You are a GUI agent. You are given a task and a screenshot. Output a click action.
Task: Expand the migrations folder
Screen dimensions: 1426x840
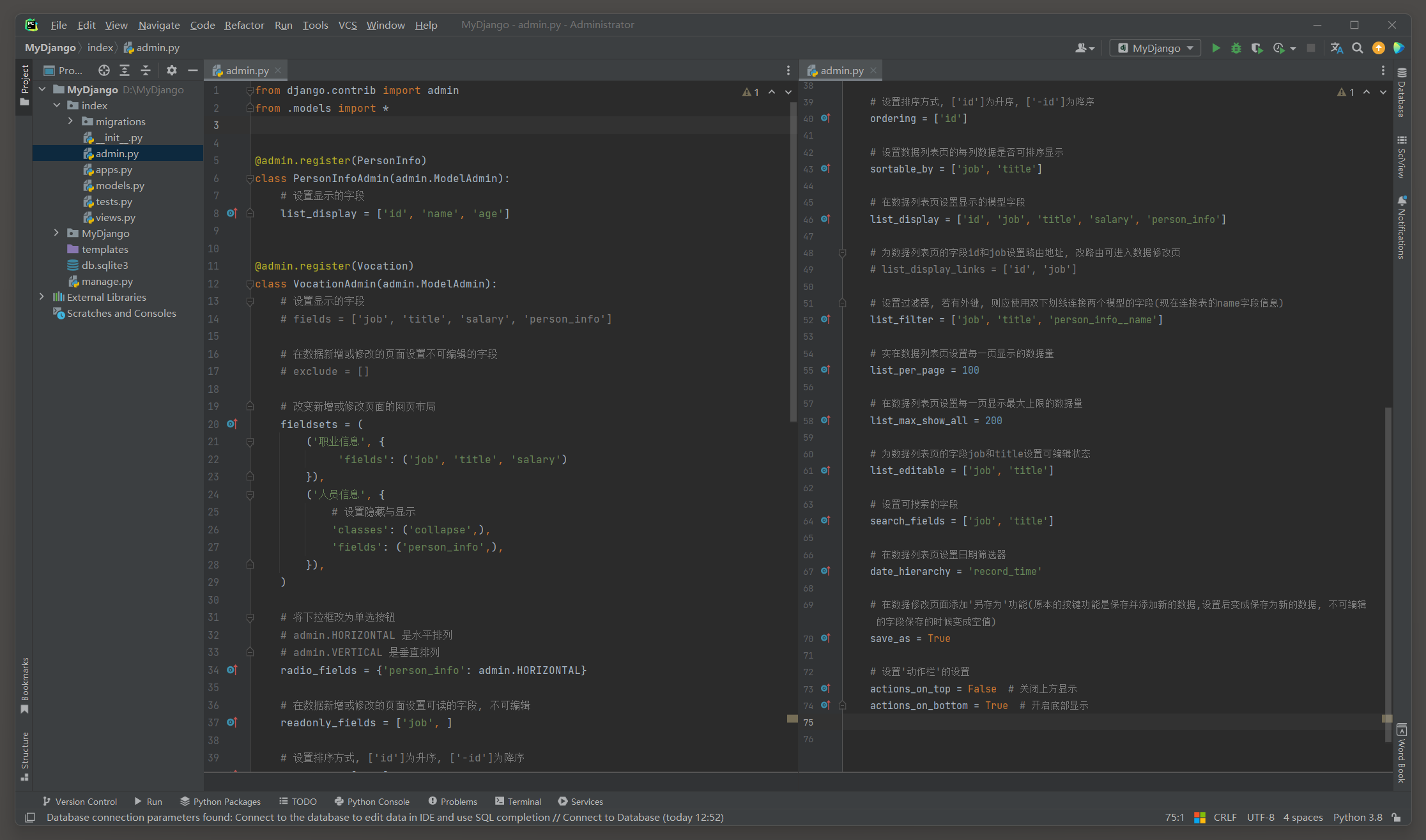pos(70,121)
